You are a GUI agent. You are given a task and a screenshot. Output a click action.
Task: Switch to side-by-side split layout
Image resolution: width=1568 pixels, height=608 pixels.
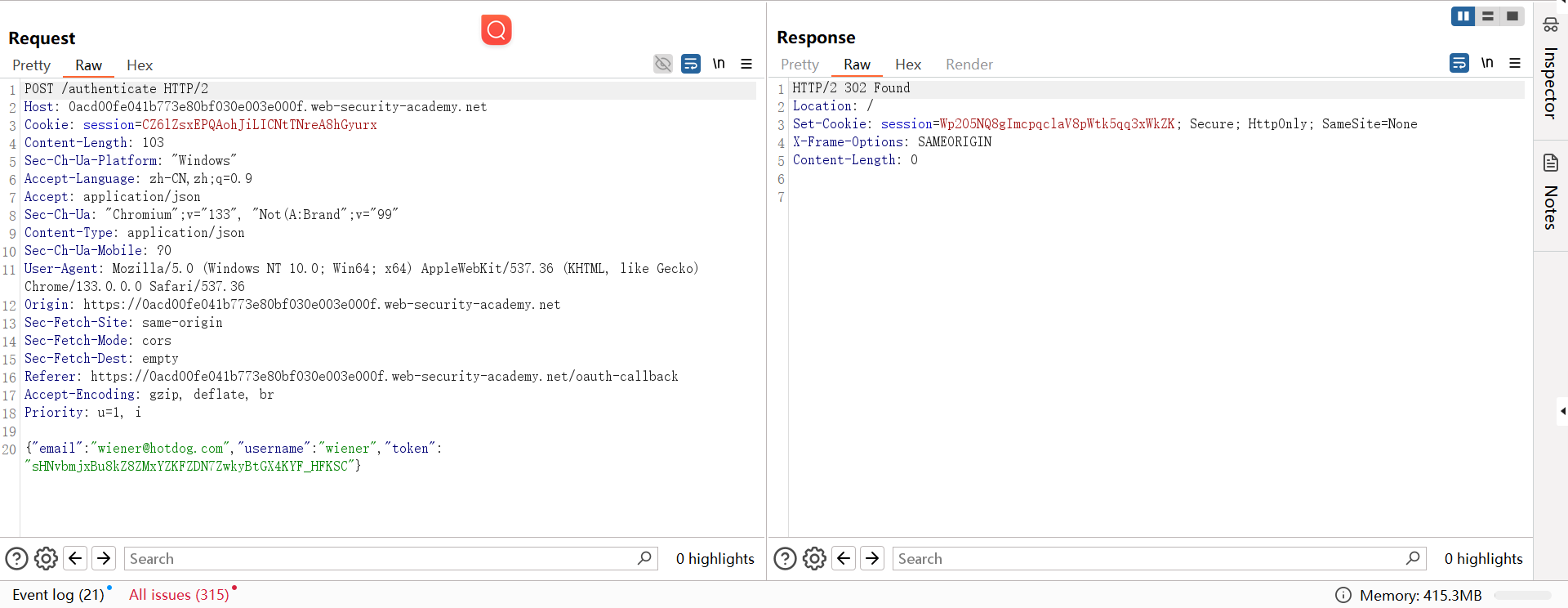click(x=1463, y=16)
